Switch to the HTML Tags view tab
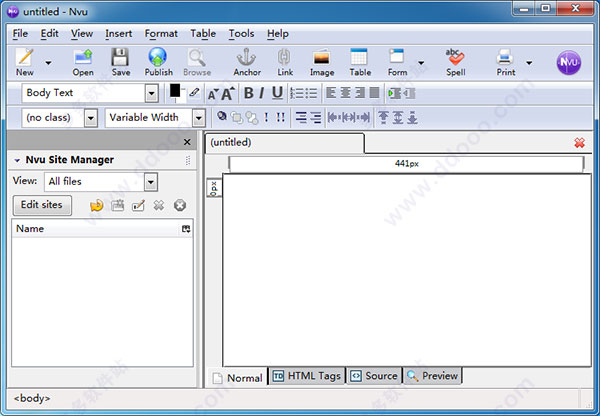Screen dimensions: 600x416 [x=307, y=376]
